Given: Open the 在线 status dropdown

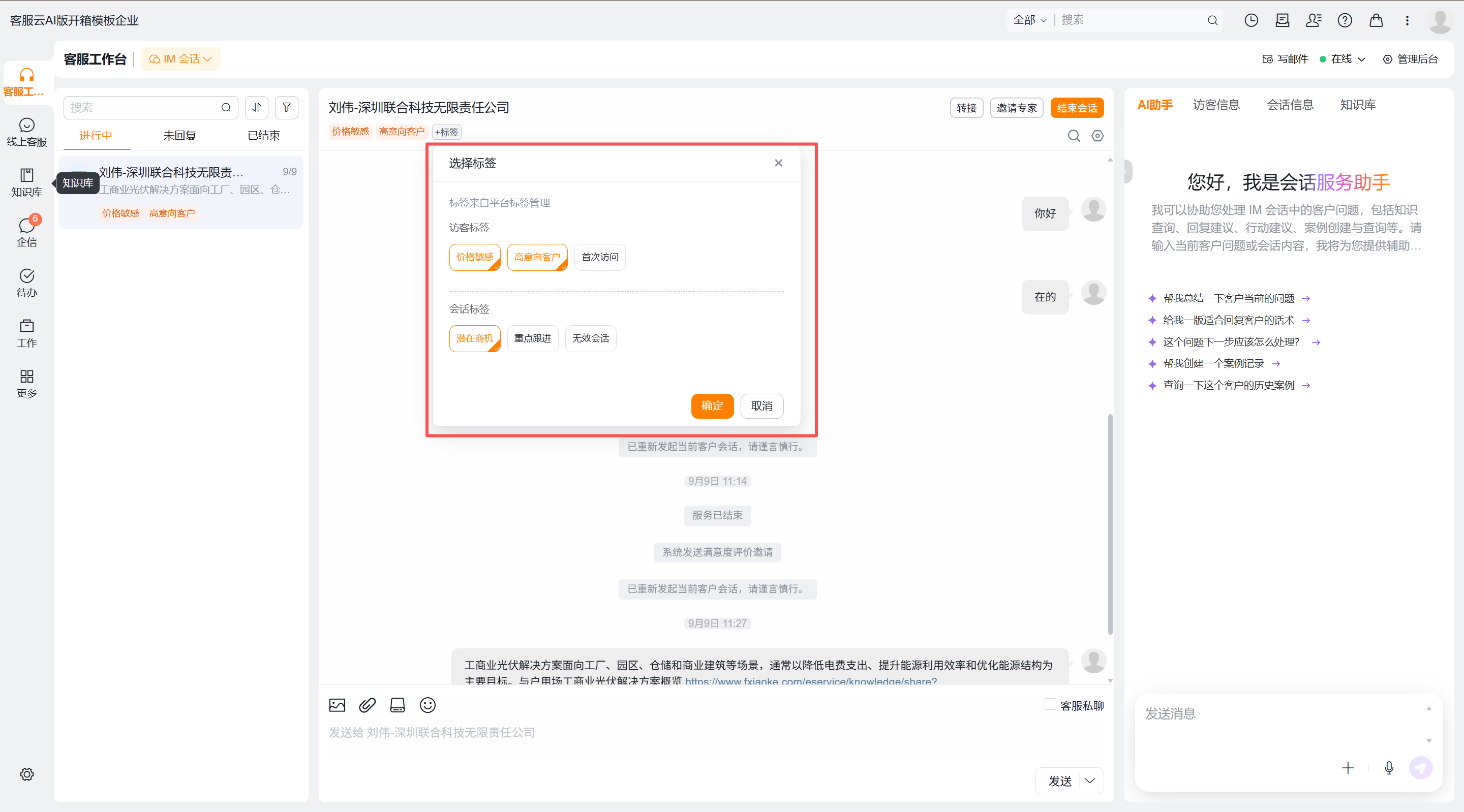Looking at the screenshot, I should coord(1342,59).
